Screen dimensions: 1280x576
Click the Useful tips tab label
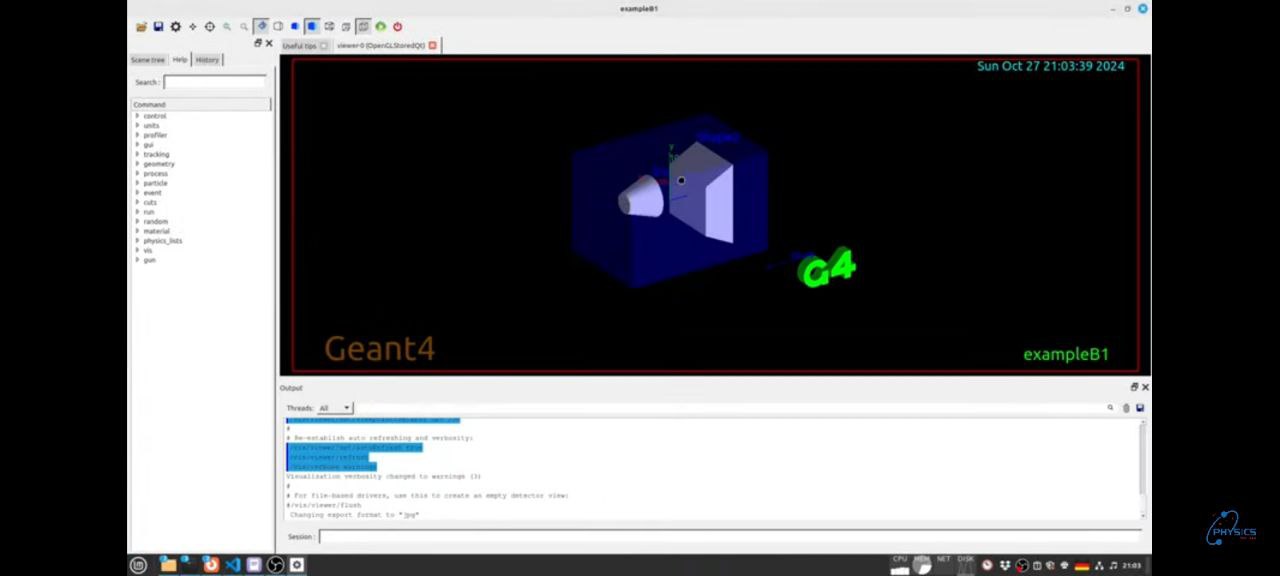point(299,45)
